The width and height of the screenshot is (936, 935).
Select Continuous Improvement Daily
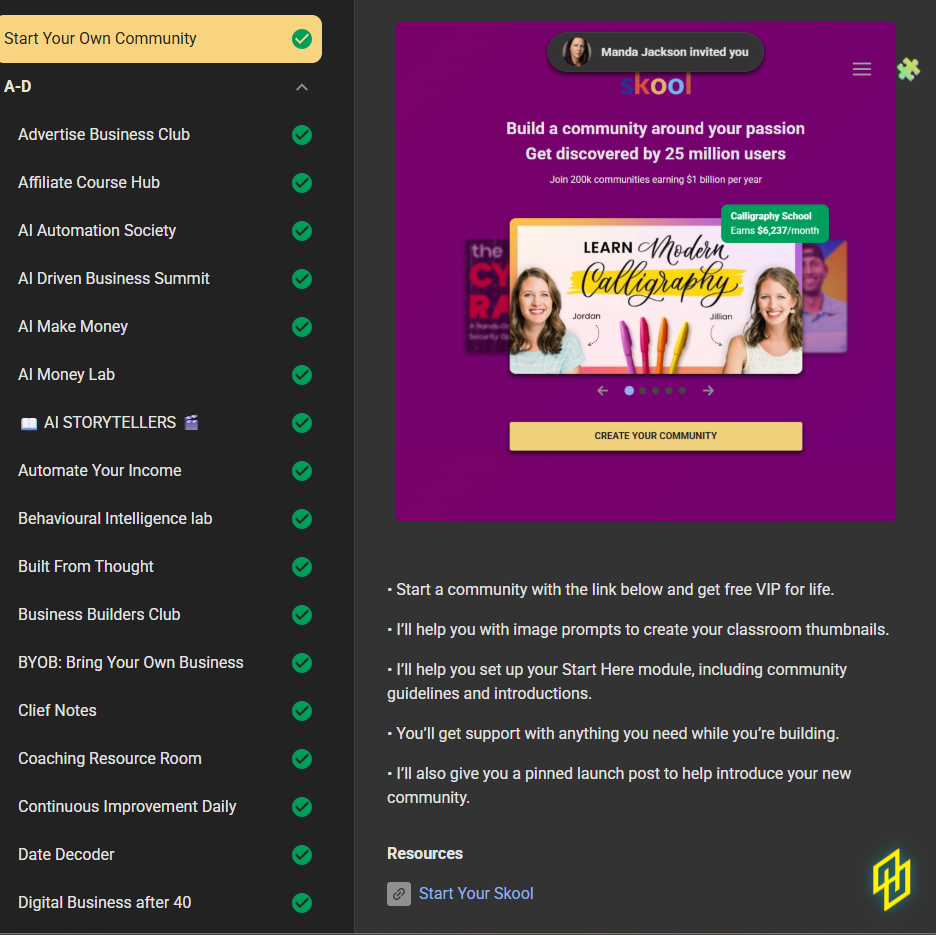click(x=127, y=807)
